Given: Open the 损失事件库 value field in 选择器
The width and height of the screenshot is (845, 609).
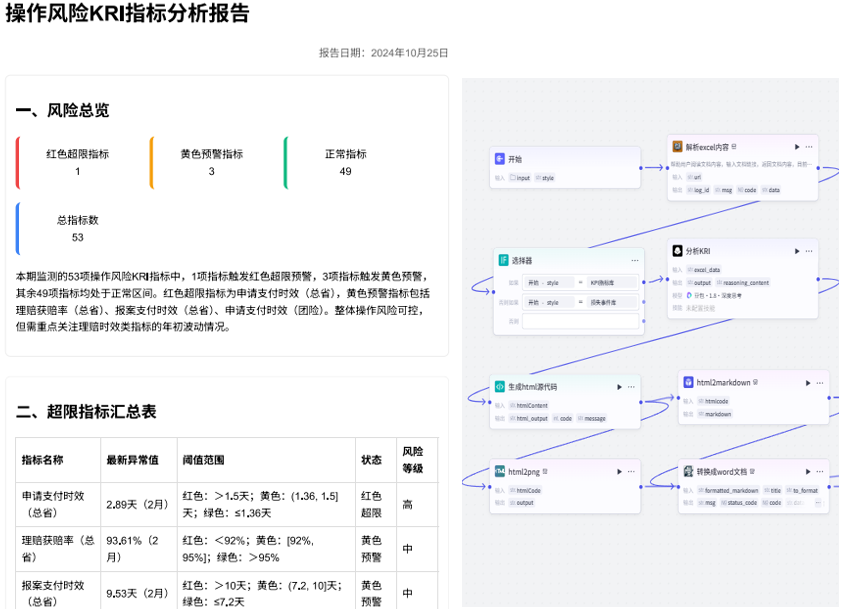Looking at the screenshot, I should pyautogui.click(x=612, y=302).
